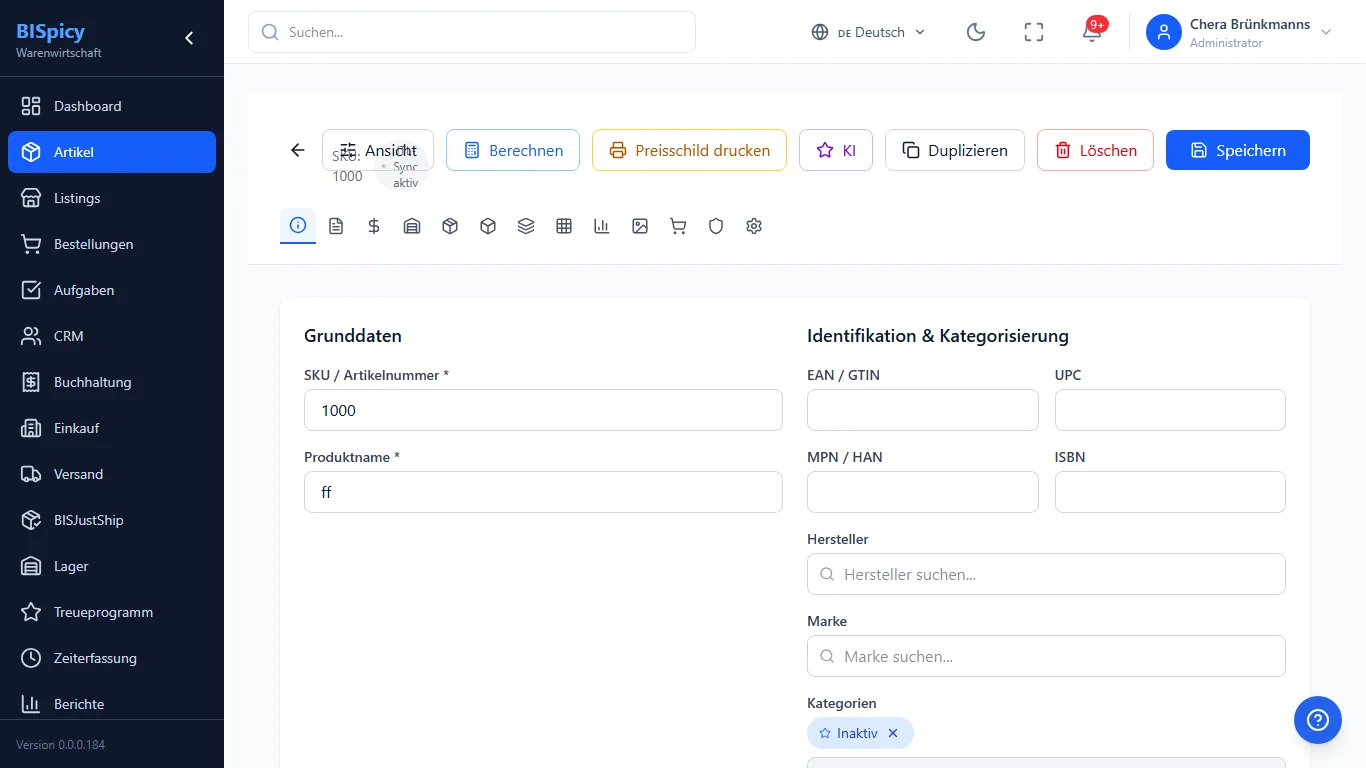Screen dimensions: 1366x768
Task: Expand the Chera Brünkmanns user menu
Action: coord(1240,32)
